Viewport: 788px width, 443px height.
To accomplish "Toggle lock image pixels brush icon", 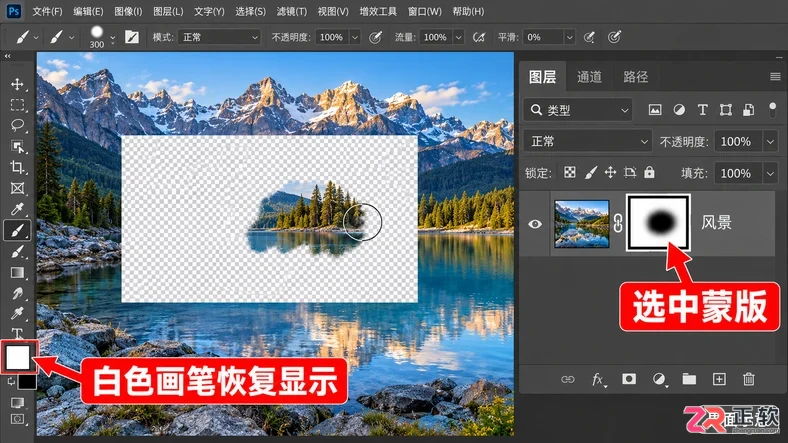I will [590, 173].
